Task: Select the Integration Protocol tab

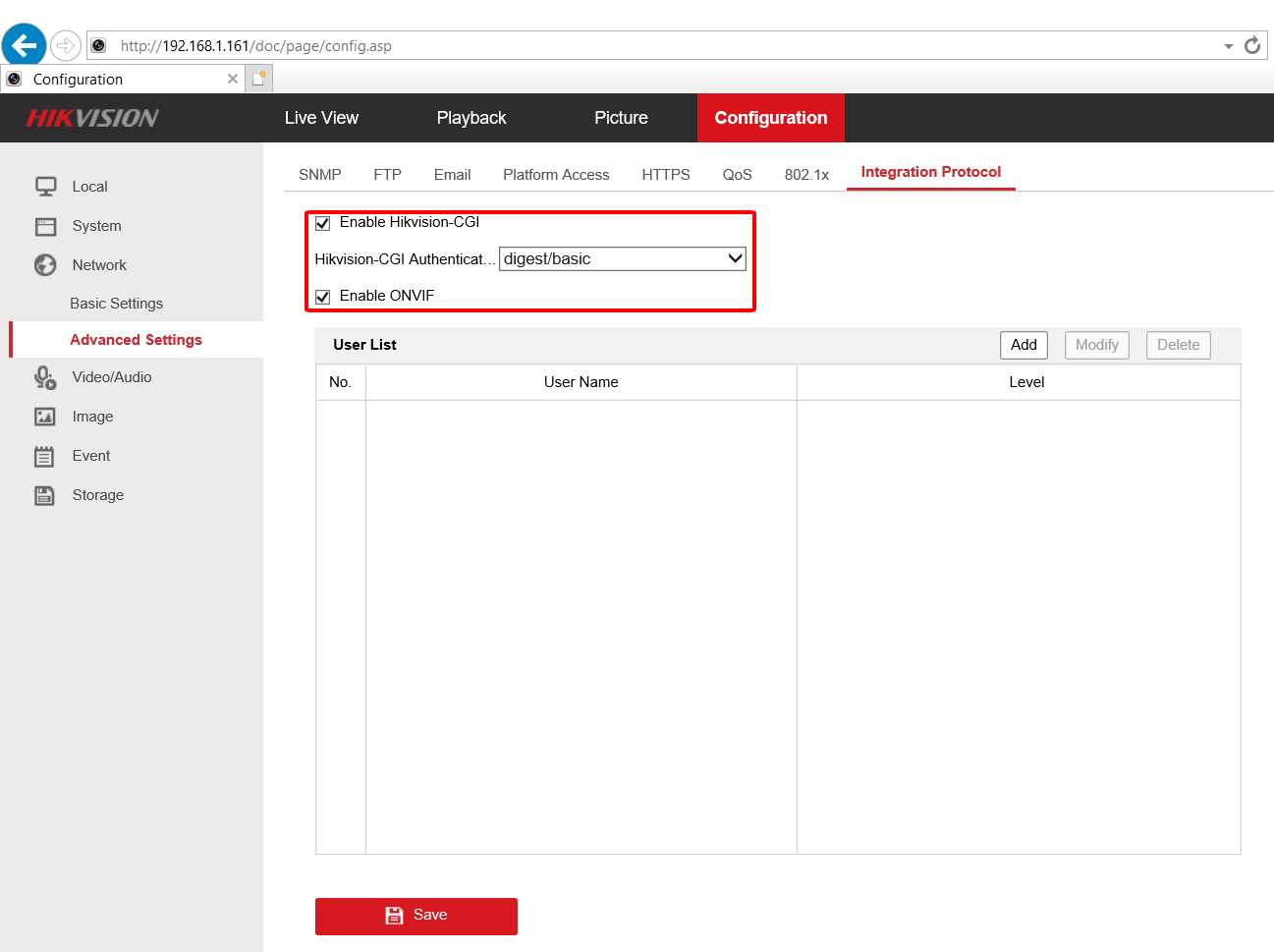Action: 931,172
